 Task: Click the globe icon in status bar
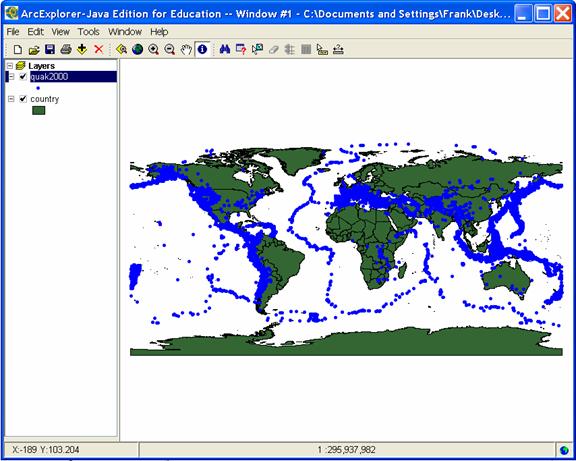564,450
